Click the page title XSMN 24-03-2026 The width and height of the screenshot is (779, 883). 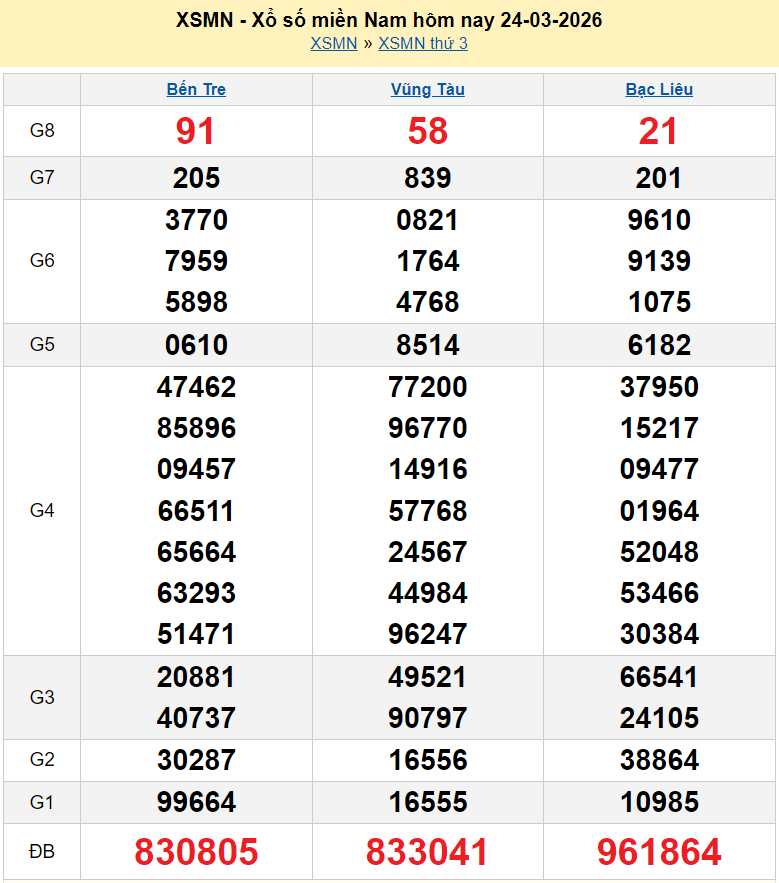point(389,20)
